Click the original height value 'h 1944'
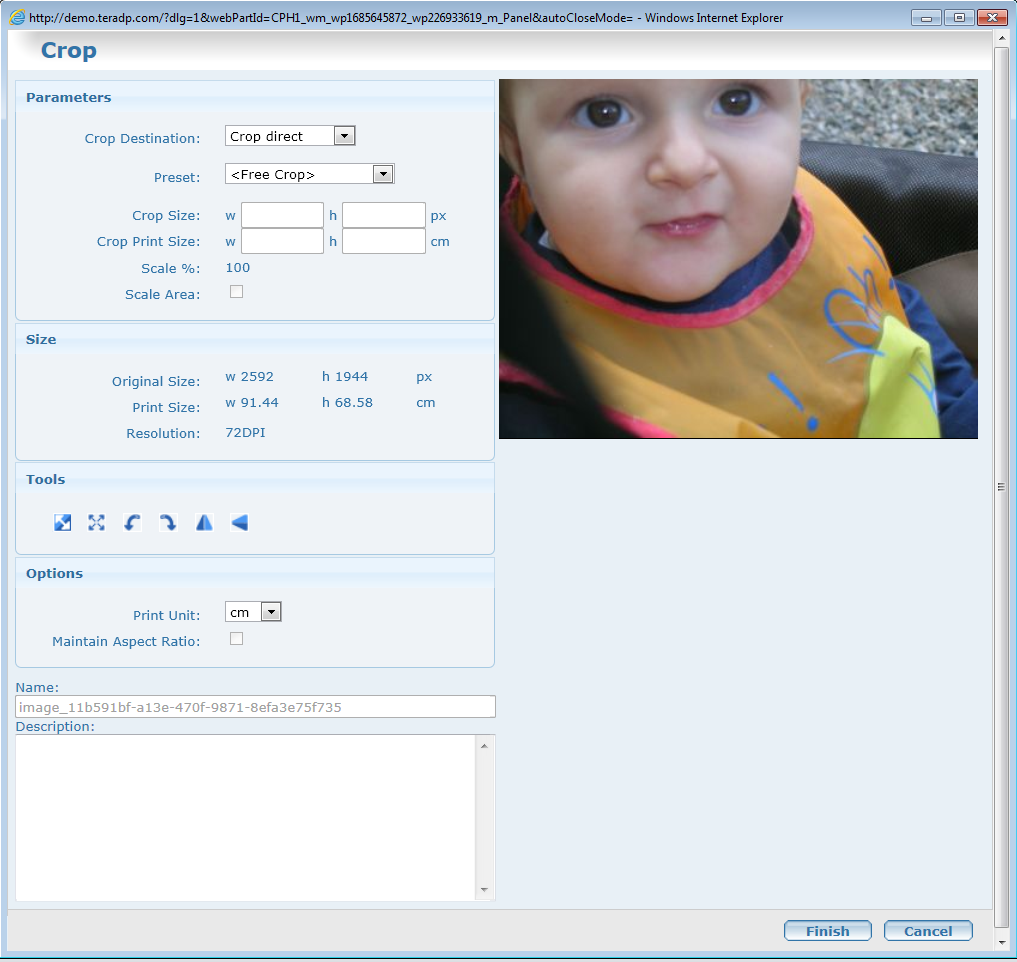The height and width of the screenshot is (962, 1017). coord(345,377)
